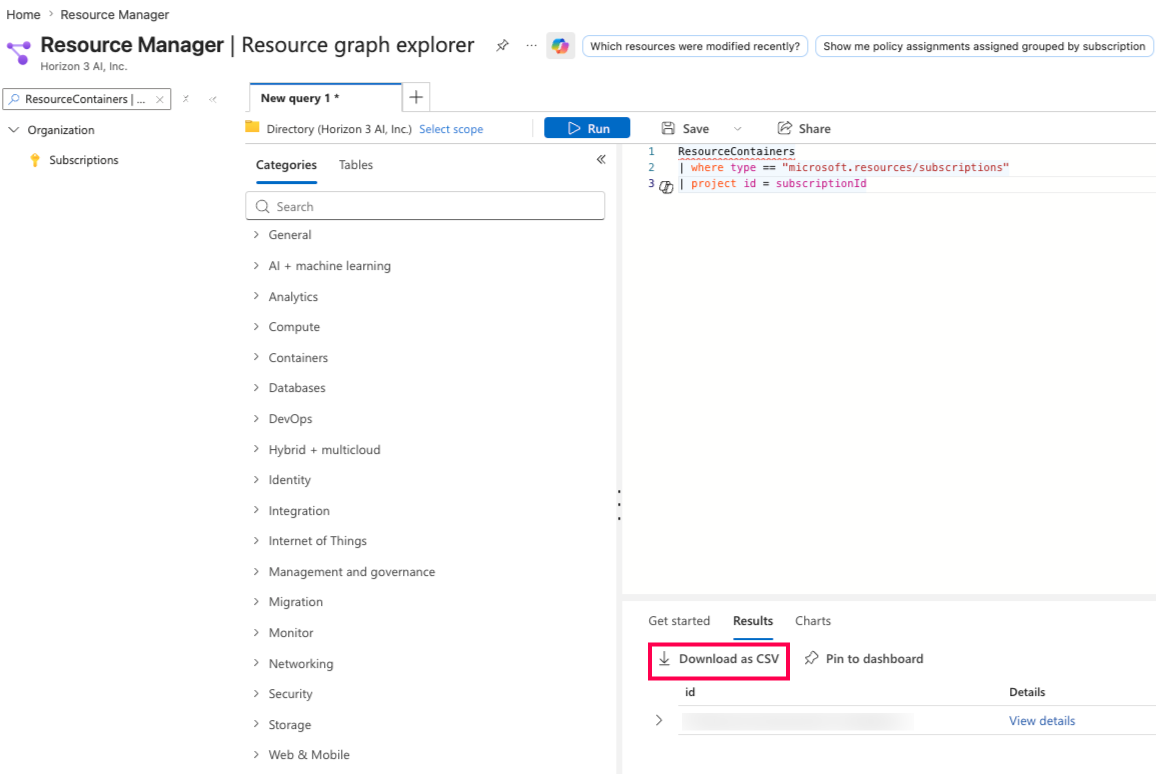Add a new query tab
Image resolution: width=1156 pixels, height=774 pixels.
(416, 97)
